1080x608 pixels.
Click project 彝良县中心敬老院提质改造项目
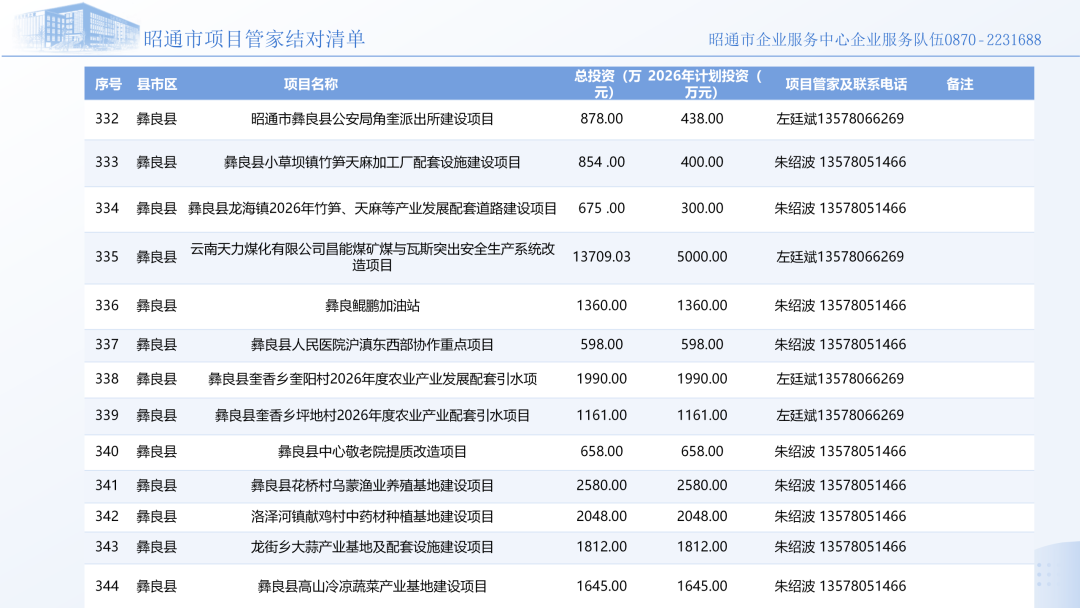pos(372,452)
